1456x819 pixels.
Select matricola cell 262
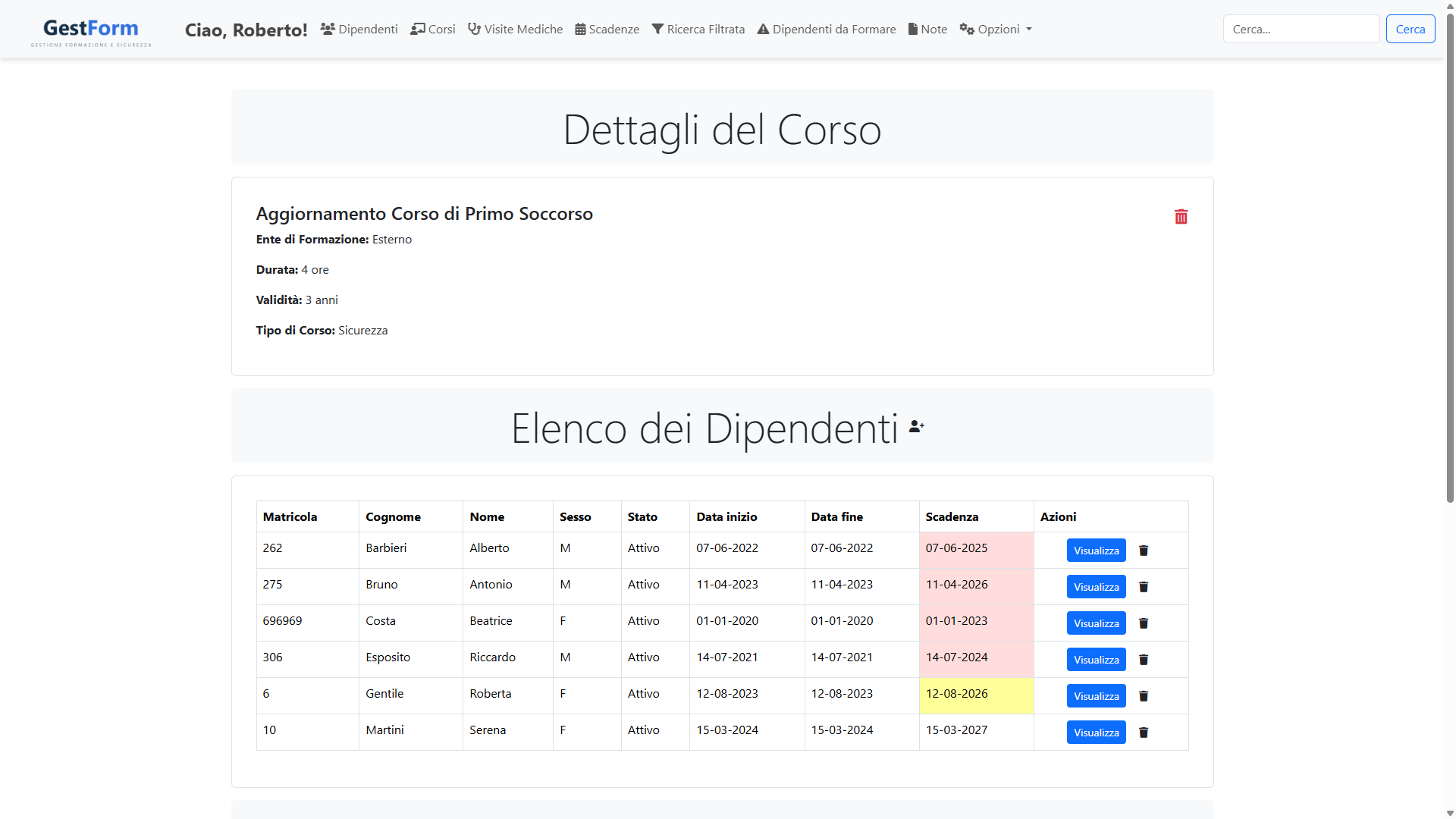click(x=307, y=550)
